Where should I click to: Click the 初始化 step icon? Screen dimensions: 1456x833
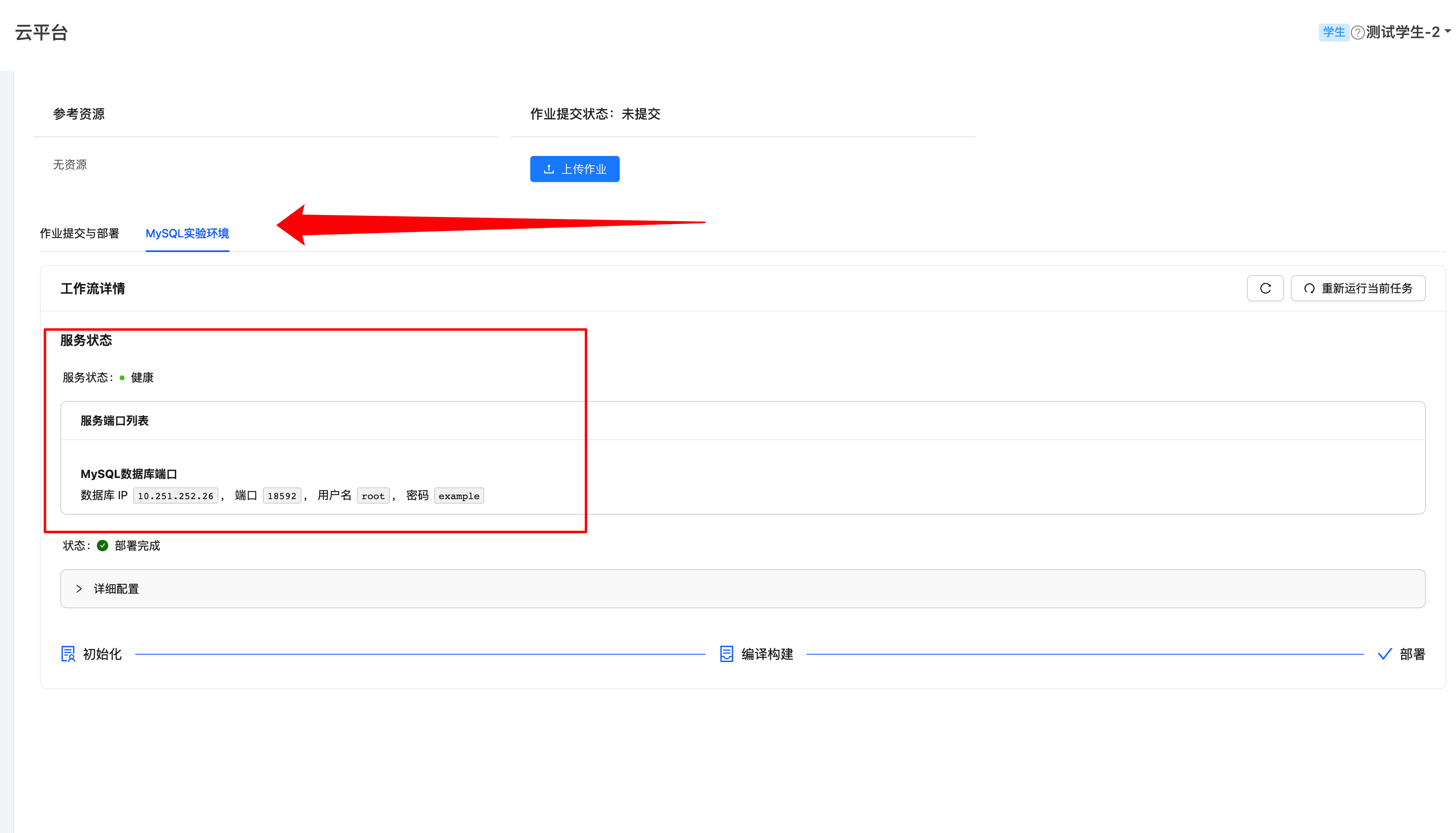point(68,654)
